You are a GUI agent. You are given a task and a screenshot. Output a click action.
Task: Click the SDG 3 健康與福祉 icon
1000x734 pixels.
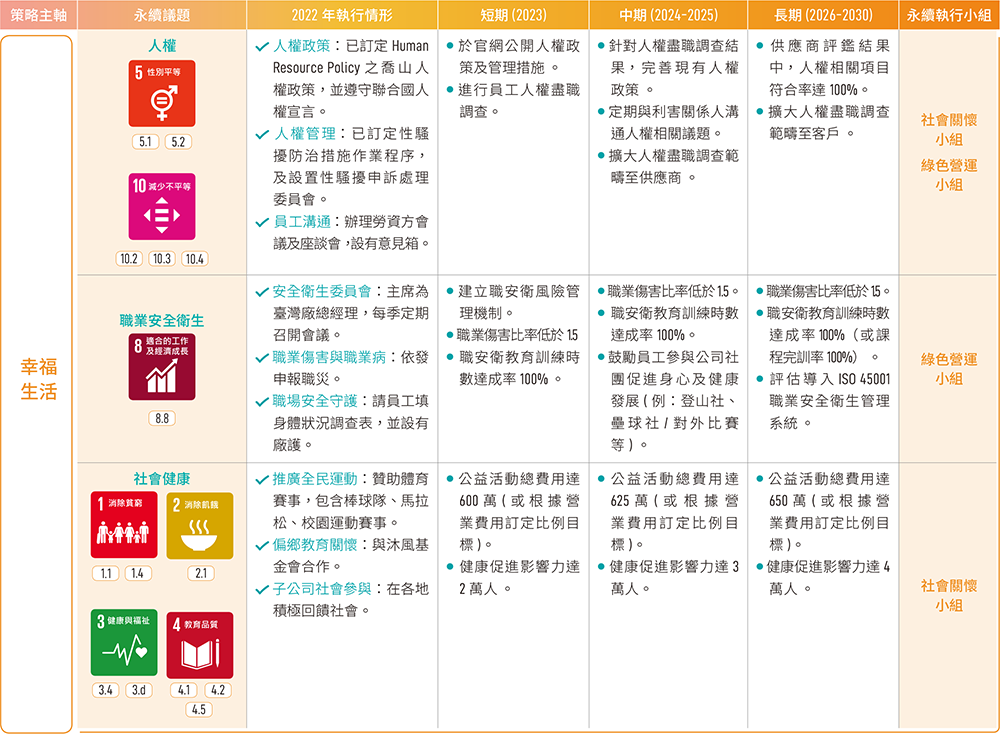pos(124,644)
